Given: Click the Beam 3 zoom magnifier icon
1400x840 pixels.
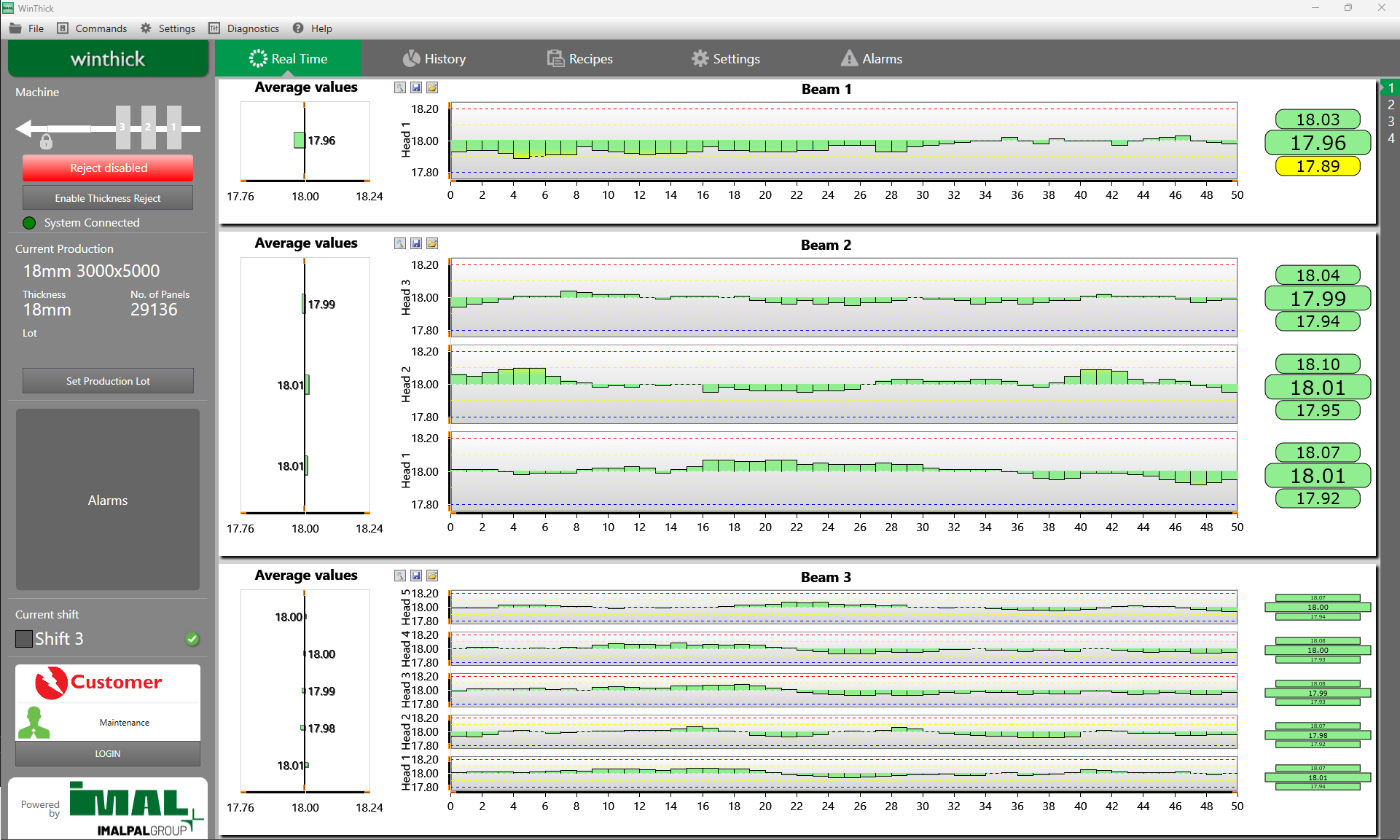Looking at the screenshot, I should point(400,576).
